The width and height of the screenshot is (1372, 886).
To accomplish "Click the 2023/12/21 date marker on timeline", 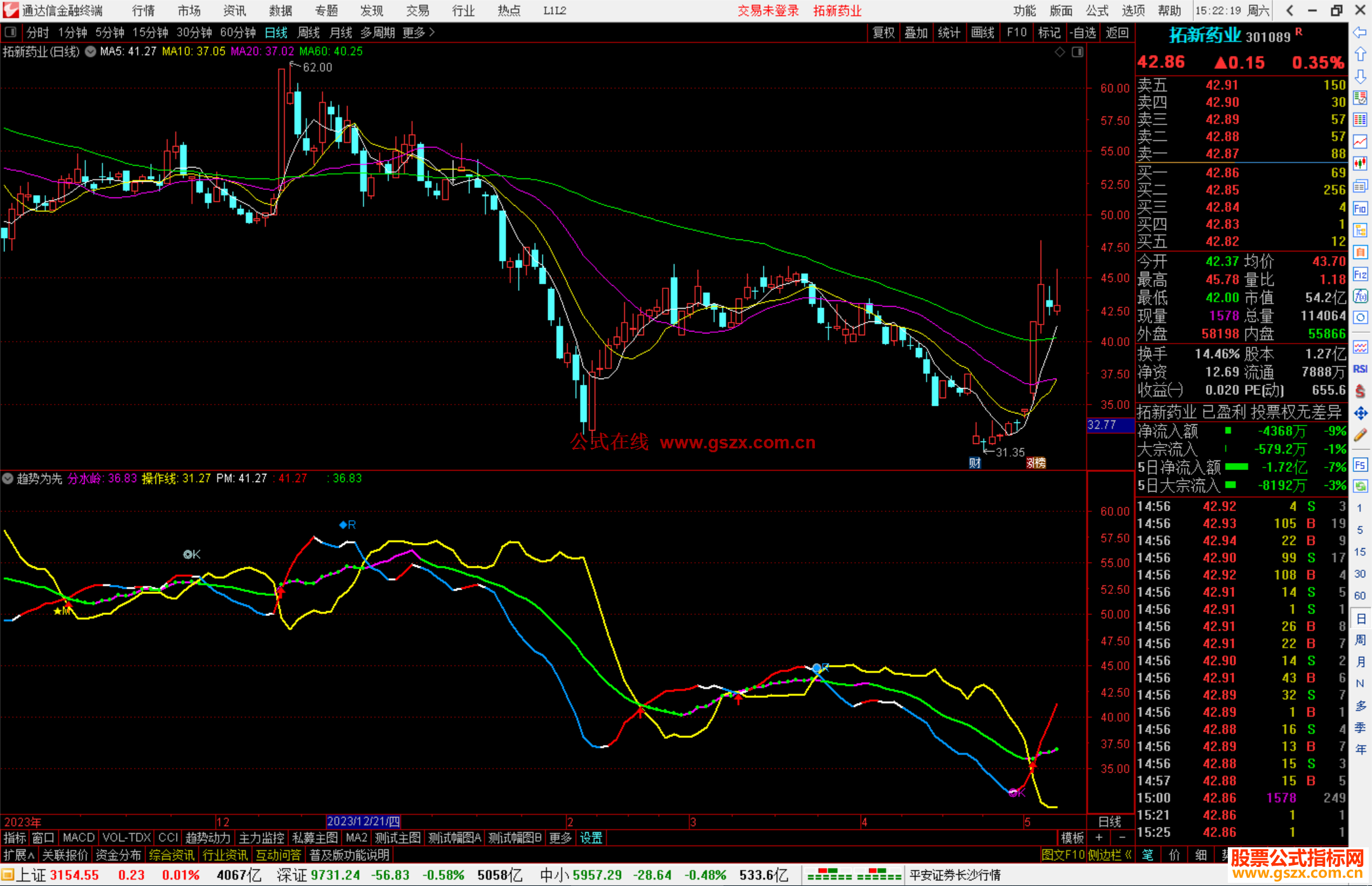I will pyautogui.click(x=363, y=821).
